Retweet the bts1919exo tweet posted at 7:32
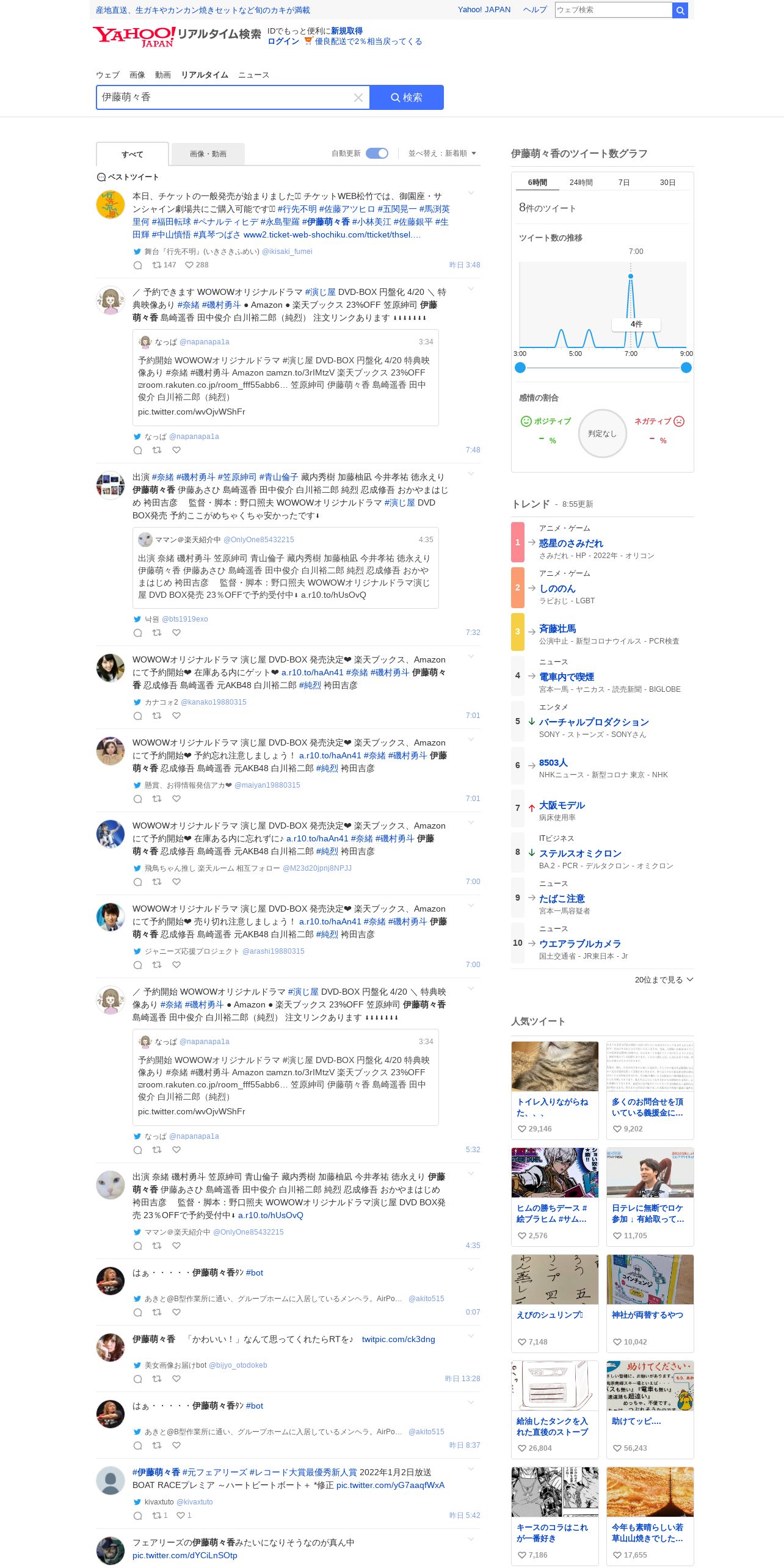This screenshot has height=1568, width=784. (x=157, y=633)
